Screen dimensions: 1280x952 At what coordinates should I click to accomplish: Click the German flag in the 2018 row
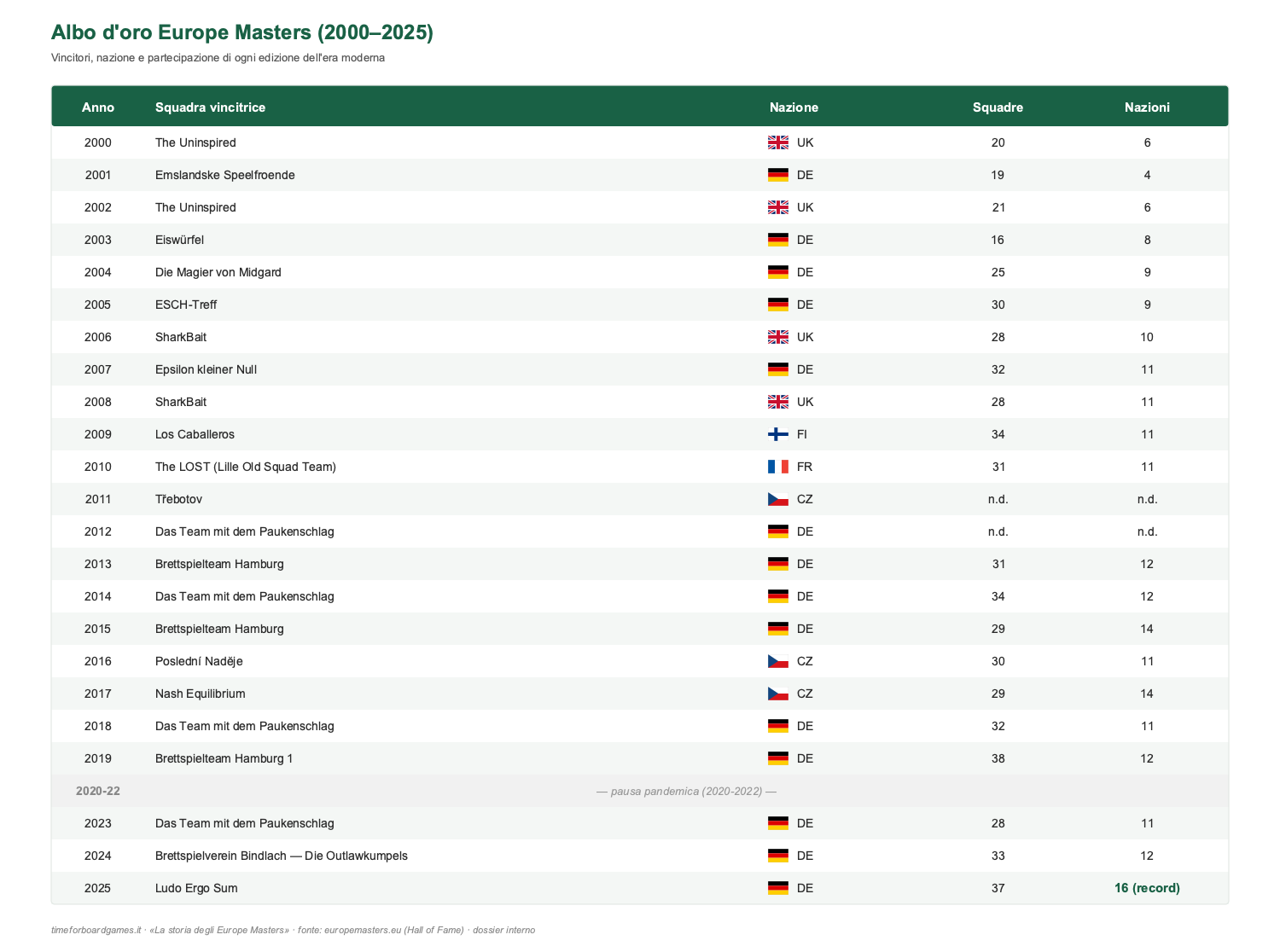[x=777, y=726]
